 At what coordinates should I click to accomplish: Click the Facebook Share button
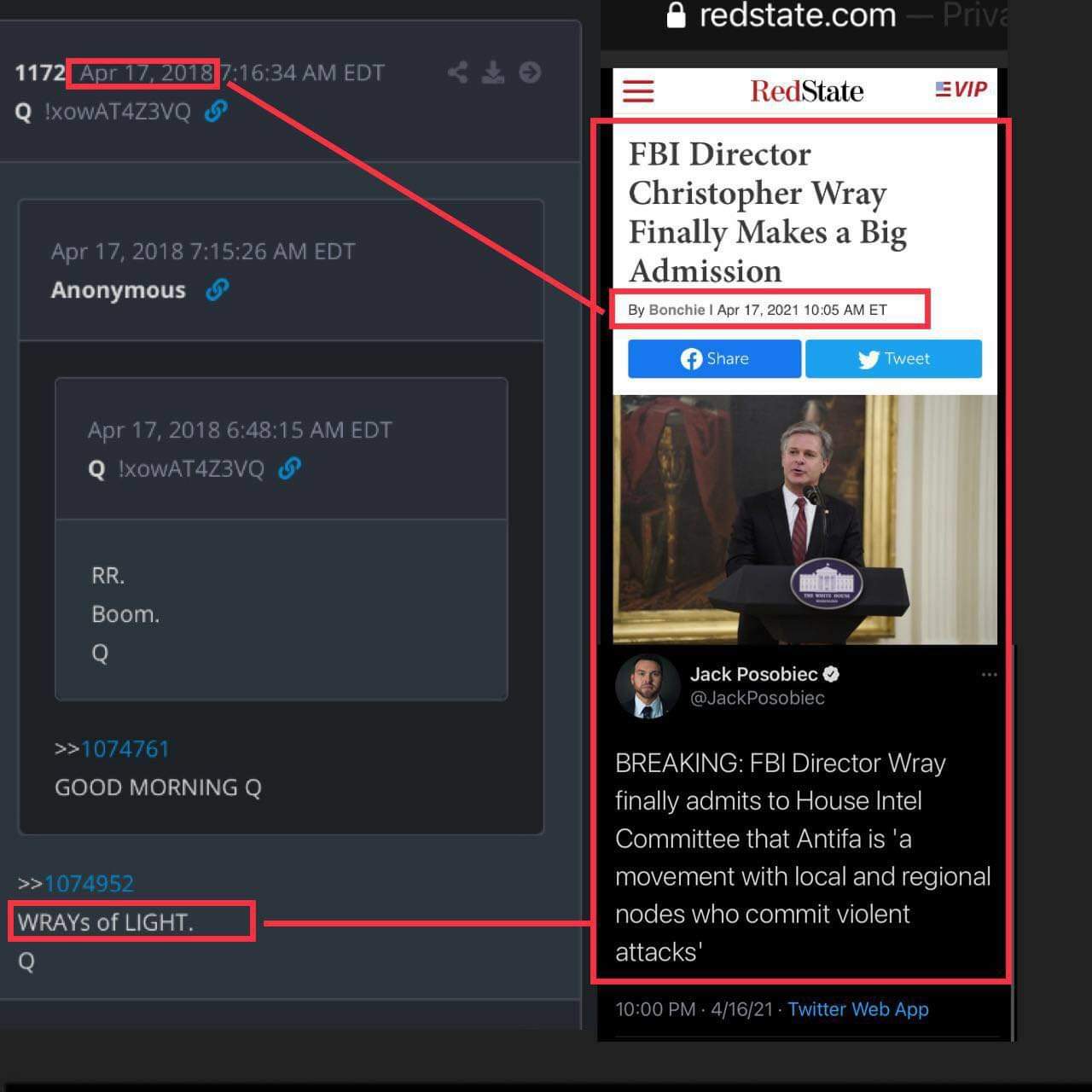pyautogui.click(x=715, y=358)
